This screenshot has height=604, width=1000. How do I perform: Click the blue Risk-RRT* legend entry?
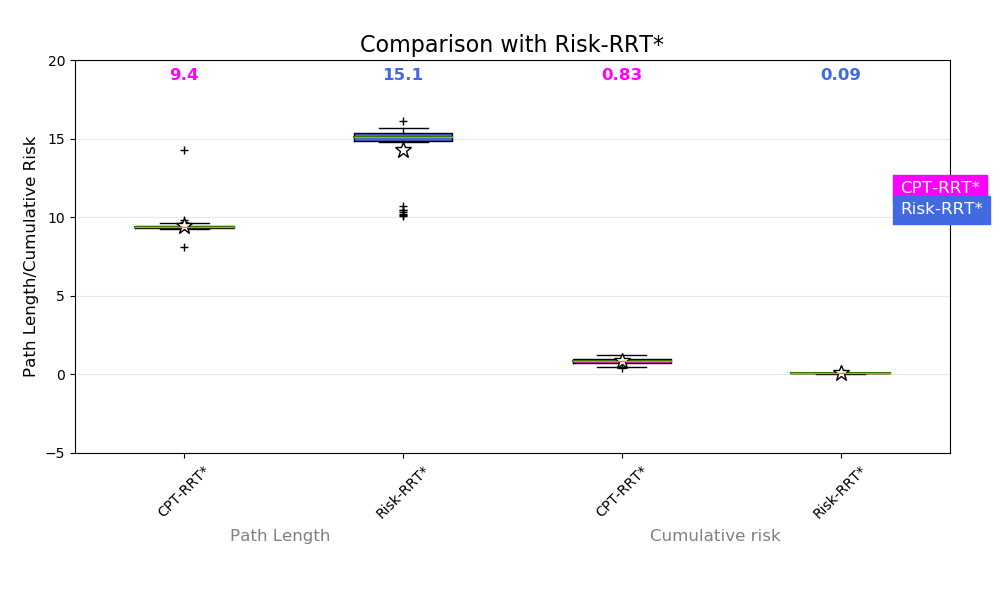[941, 209]
